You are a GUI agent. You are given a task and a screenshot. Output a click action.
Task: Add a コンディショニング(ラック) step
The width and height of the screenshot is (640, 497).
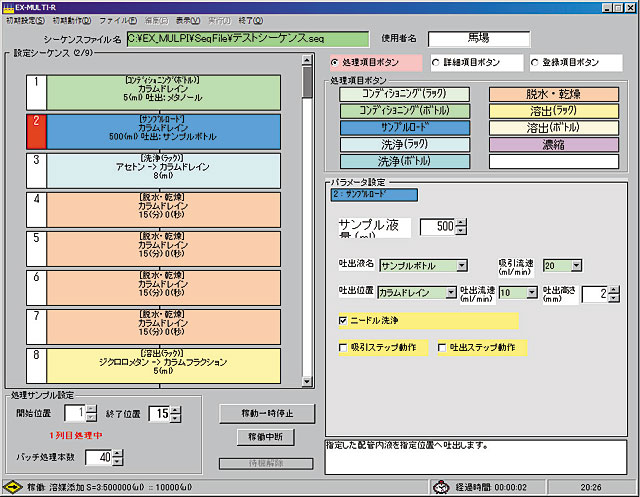point(404,94)
